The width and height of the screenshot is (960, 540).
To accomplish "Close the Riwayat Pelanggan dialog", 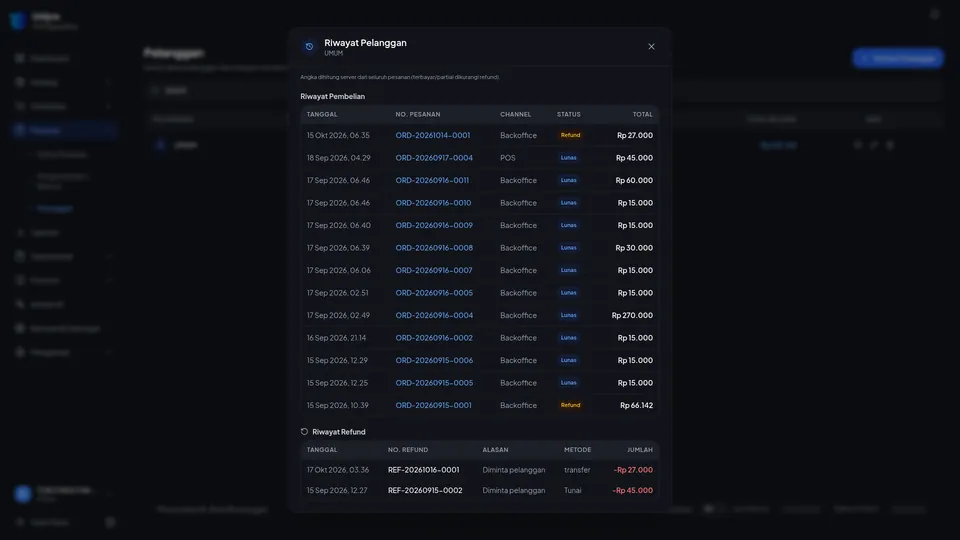I will coord(651,47).
